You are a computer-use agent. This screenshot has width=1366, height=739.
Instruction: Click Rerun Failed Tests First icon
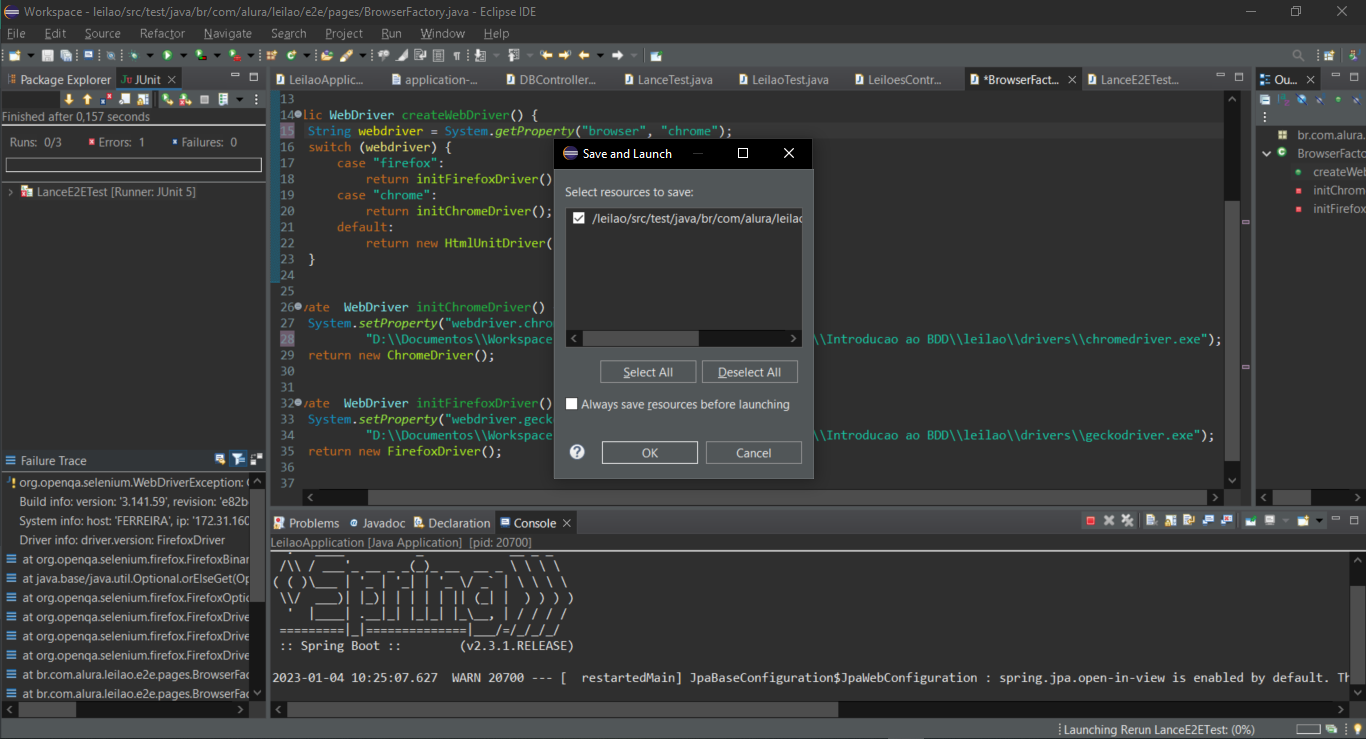(185, 99)
